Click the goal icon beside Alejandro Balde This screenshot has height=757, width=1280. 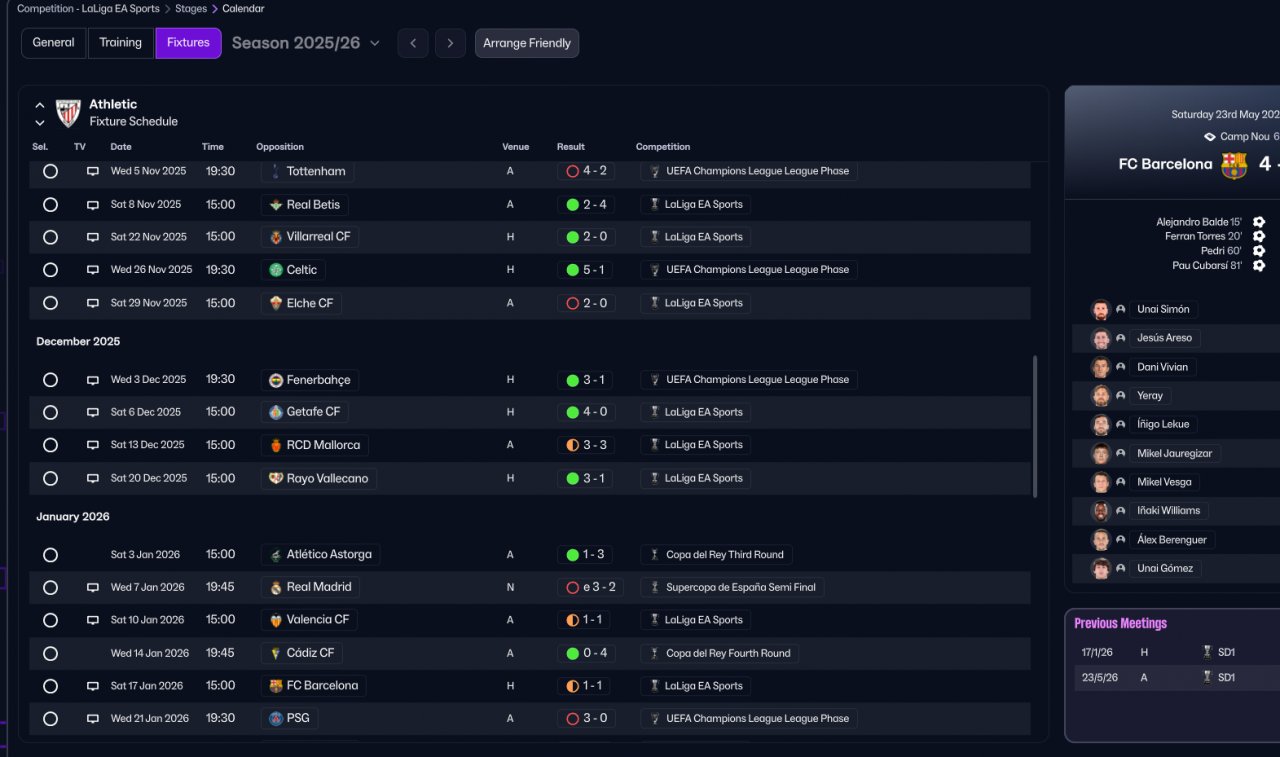pos(1259,222)
